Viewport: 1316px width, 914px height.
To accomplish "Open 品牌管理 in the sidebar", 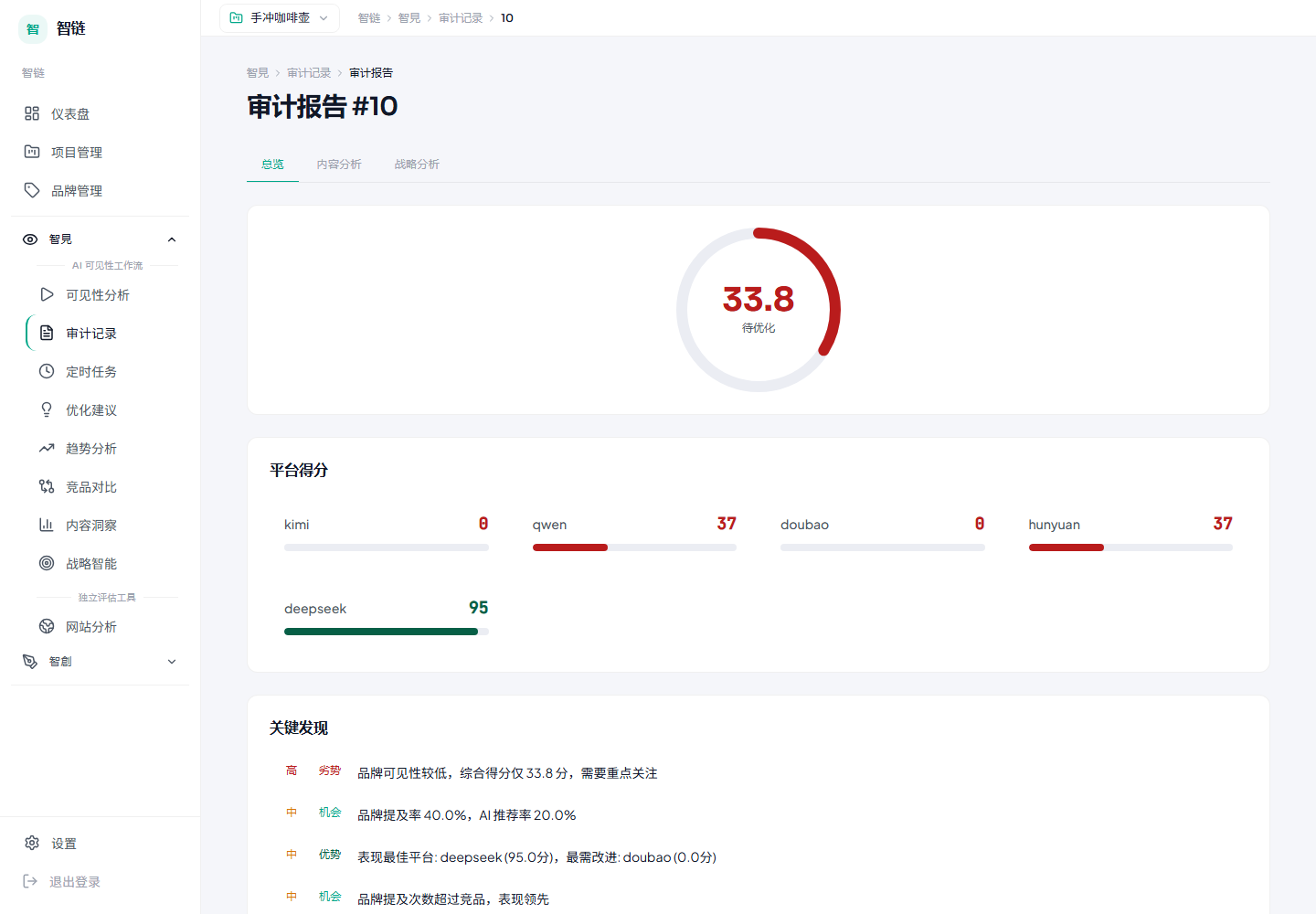I will point(101,190).
